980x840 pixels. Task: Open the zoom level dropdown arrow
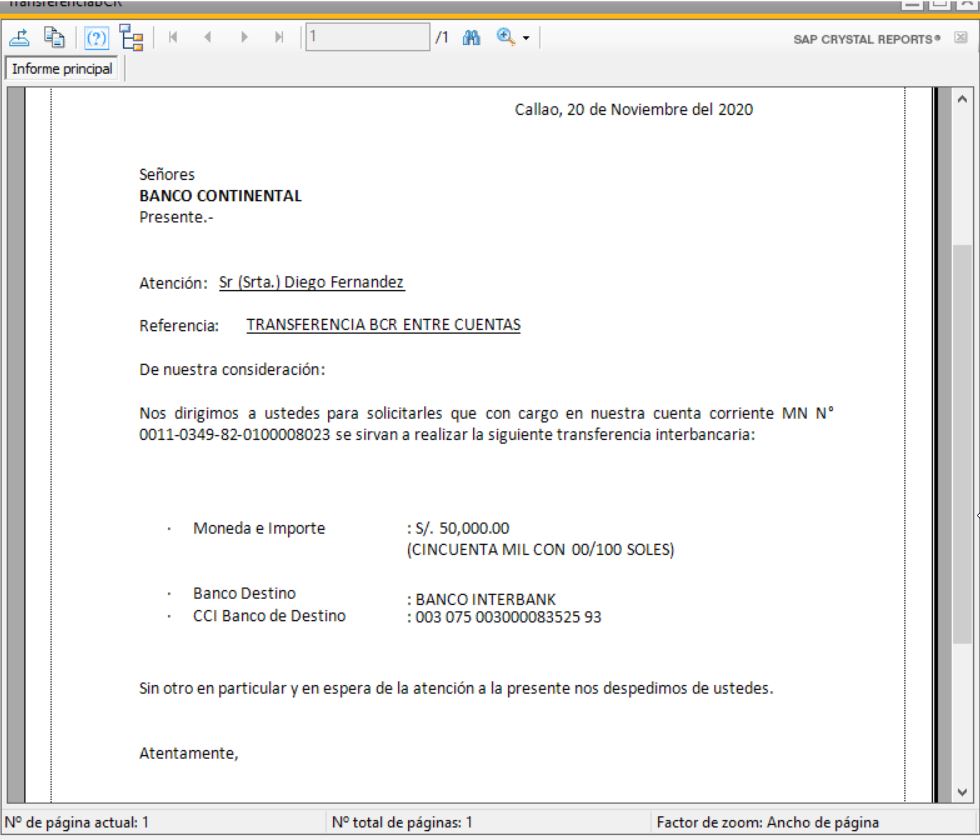pos(526,38)
